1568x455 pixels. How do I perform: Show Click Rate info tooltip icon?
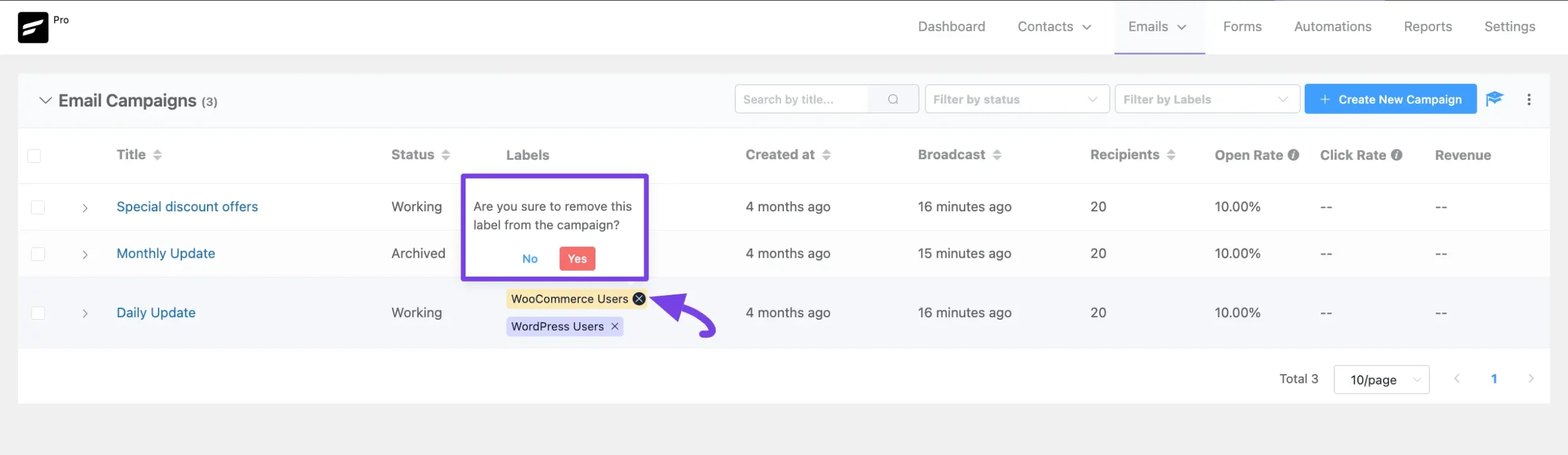tap(1396, 155)
